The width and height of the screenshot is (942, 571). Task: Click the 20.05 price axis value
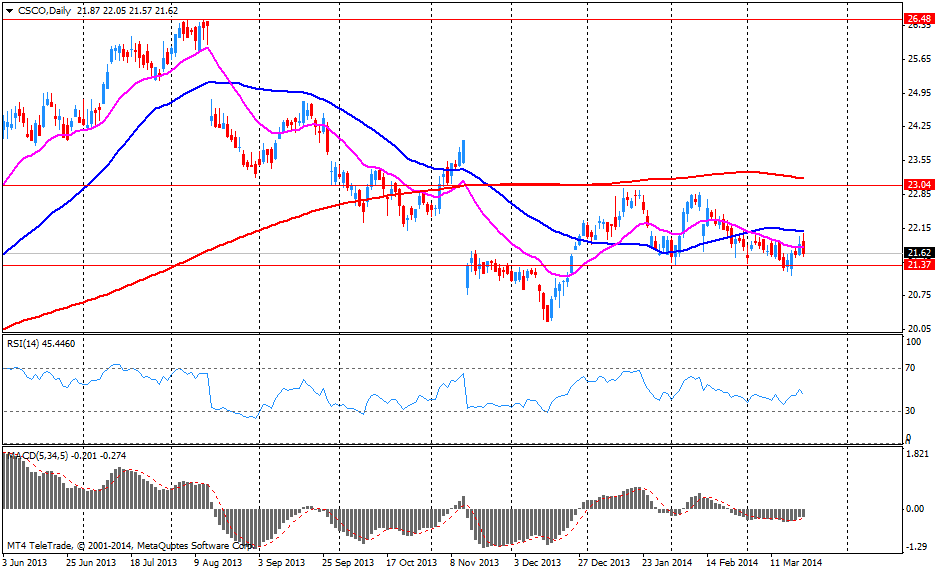point(920,329)
